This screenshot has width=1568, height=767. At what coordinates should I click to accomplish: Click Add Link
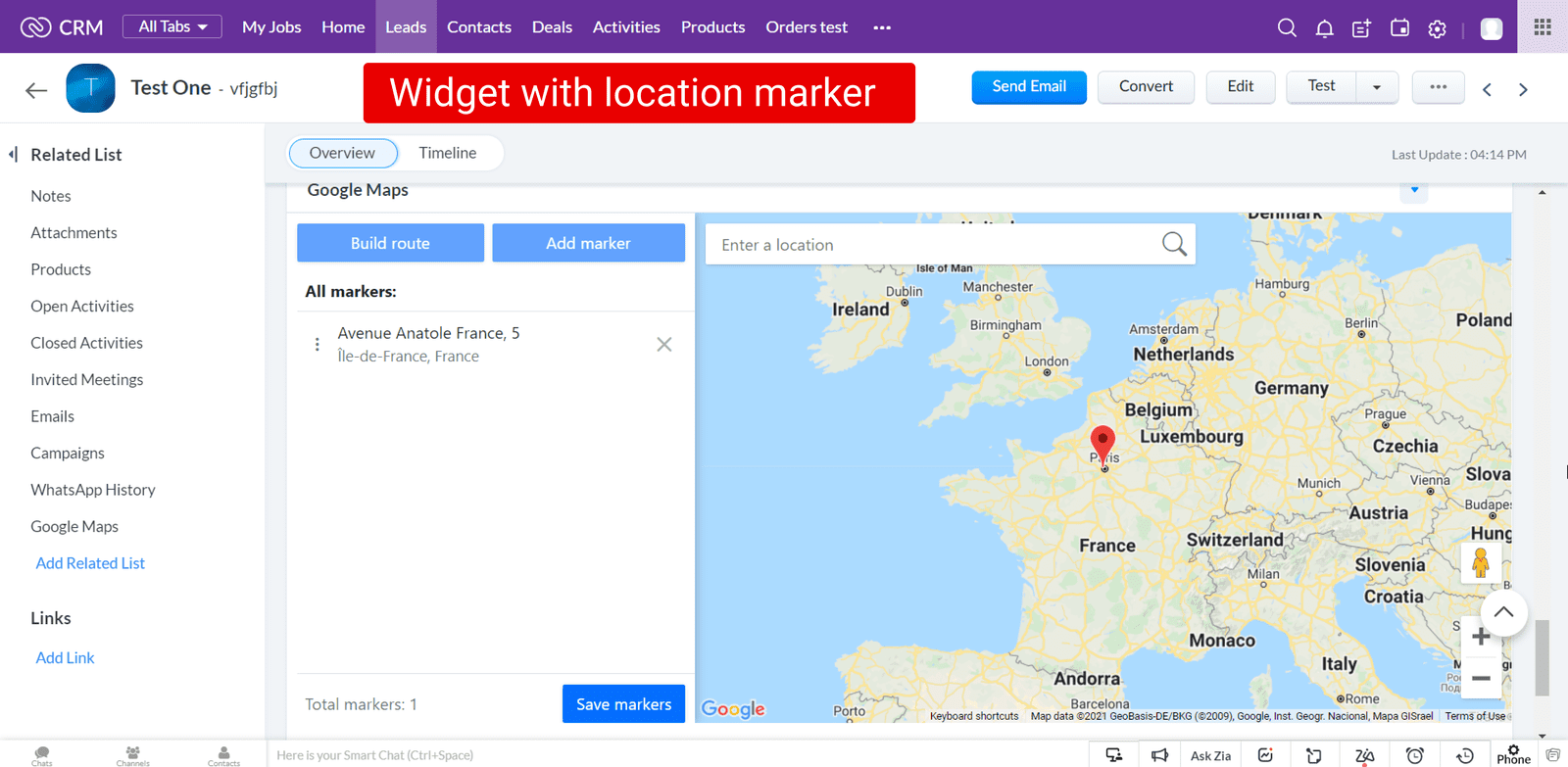65,657
